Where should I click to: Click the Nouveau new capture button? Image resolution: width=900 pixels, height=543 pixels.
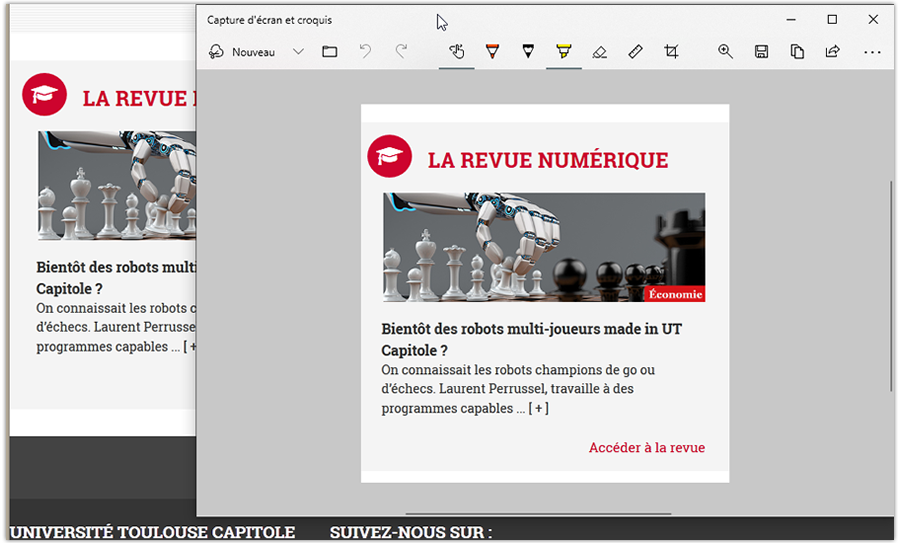242,52
